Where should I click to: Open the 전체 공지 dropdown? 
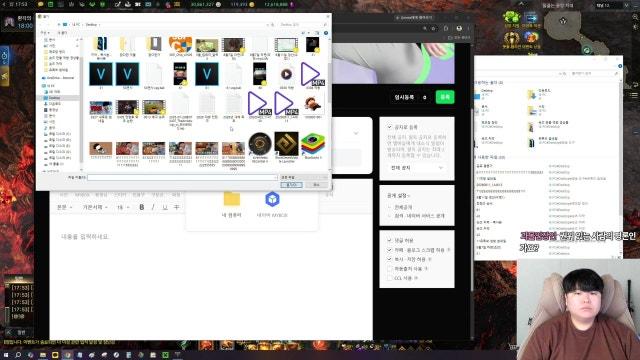pos(417,168)
